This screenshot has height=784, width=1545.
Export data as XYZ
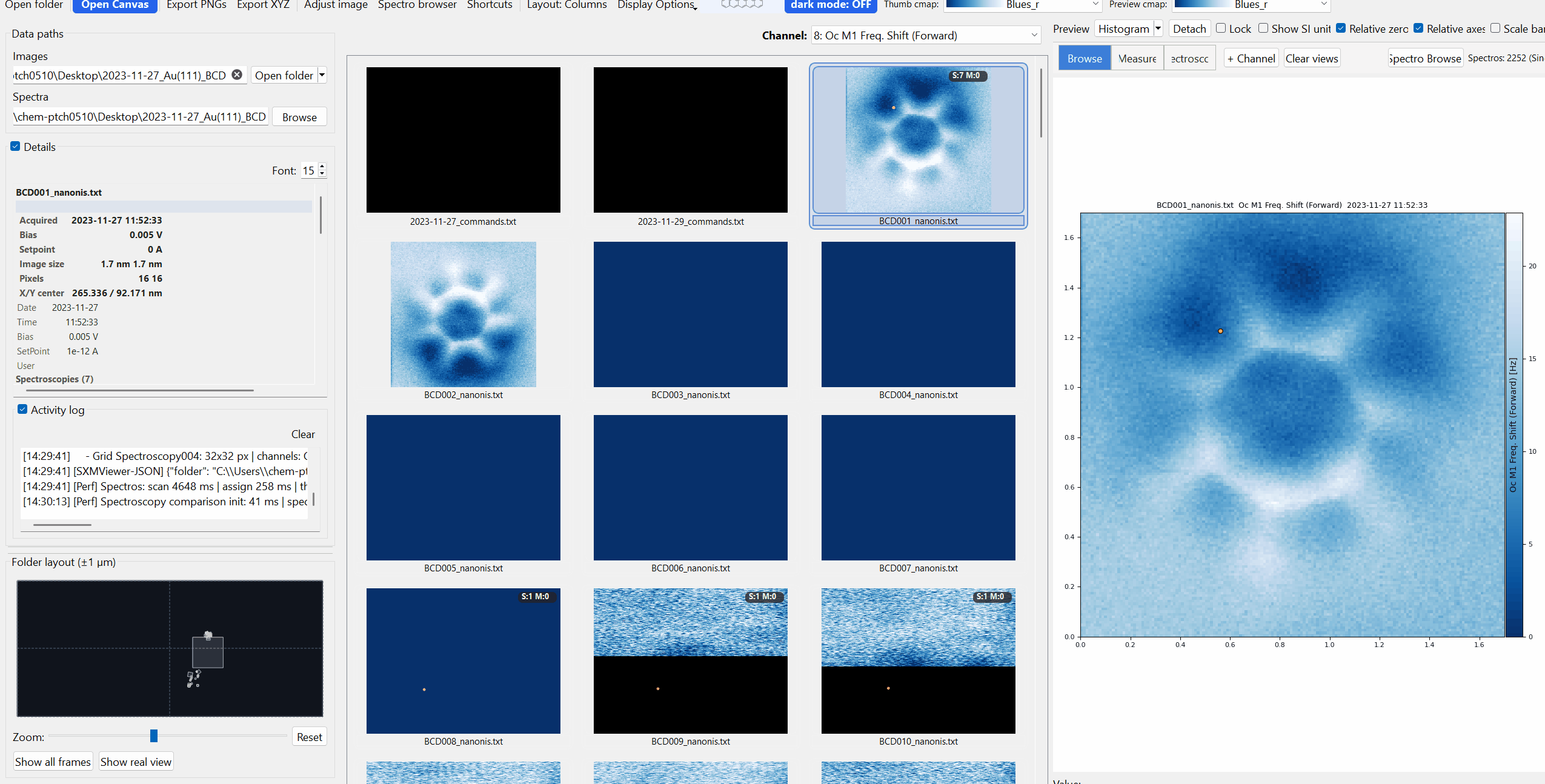click(263, 5)
